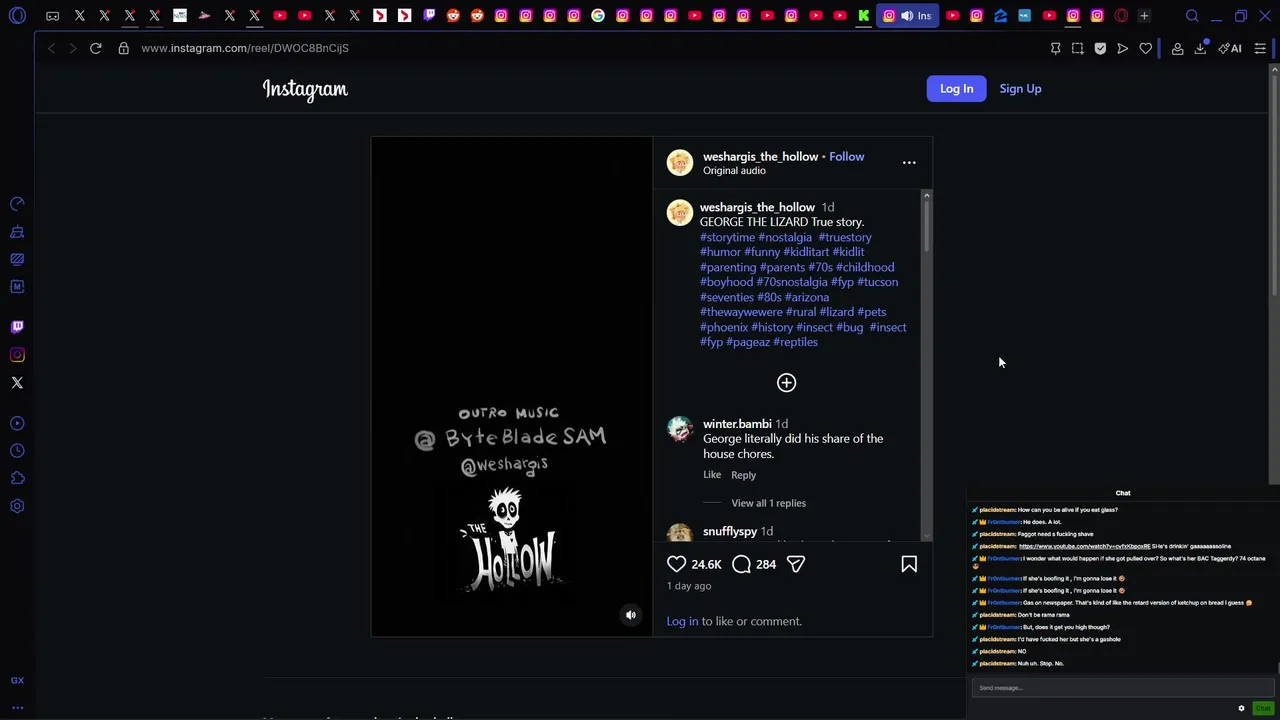Click the heart bookmark icon in the address bar

tap(1146, 48)
